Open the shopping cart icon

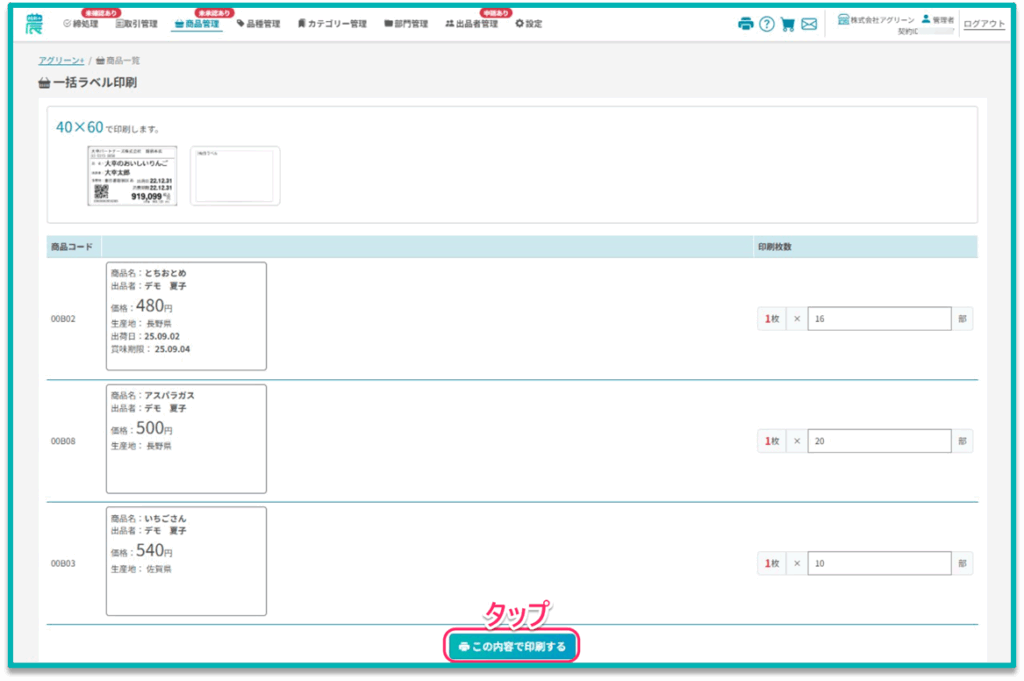click(x=788, y=24)
